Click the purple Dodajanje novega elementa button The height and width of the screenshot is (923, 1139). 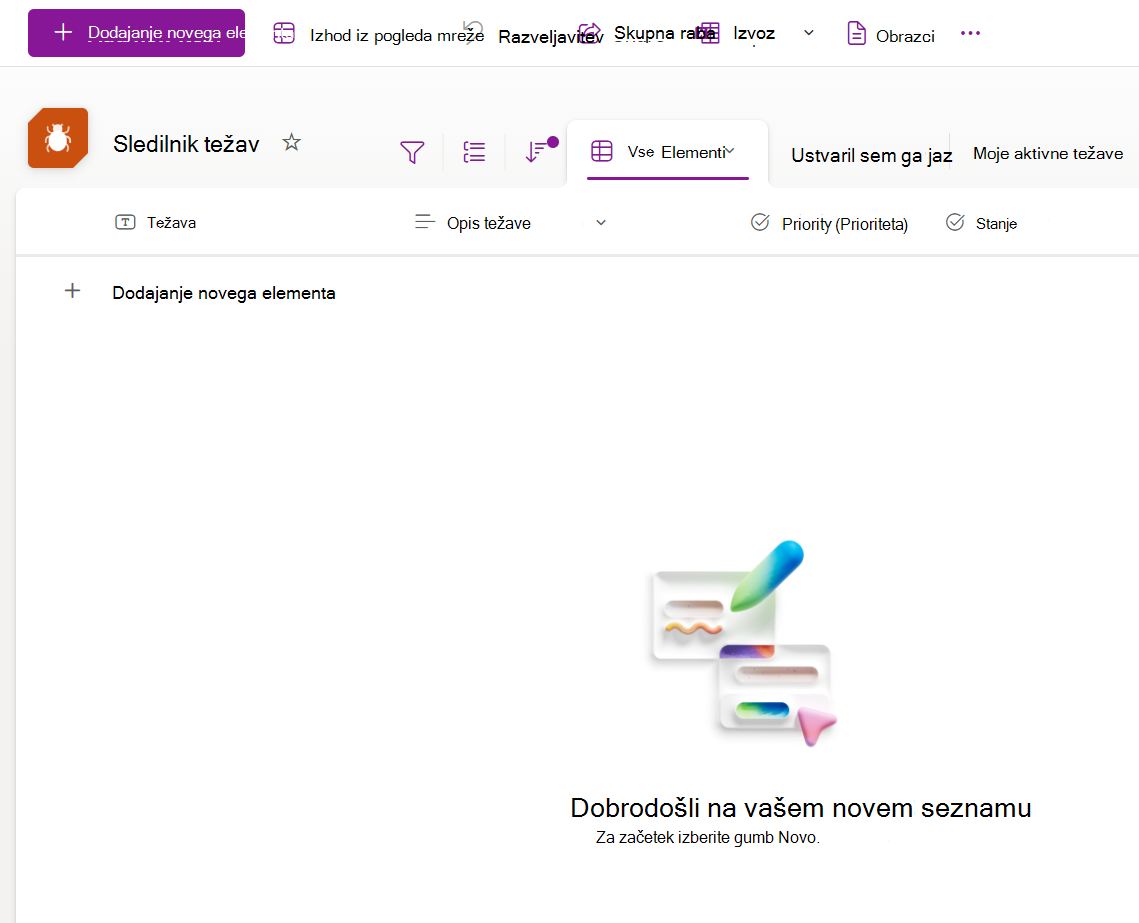[x=137, y=33]
